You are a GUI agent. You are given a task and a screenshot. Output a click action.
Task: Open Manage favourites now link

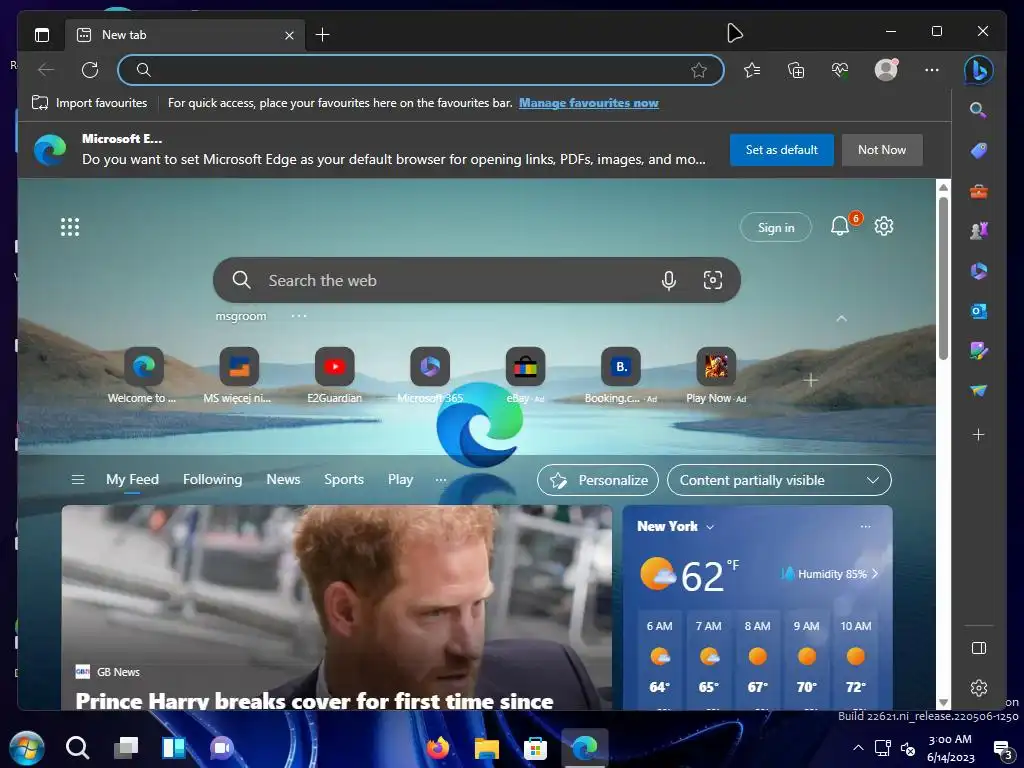pyautogui.click(x=588, y=103)
